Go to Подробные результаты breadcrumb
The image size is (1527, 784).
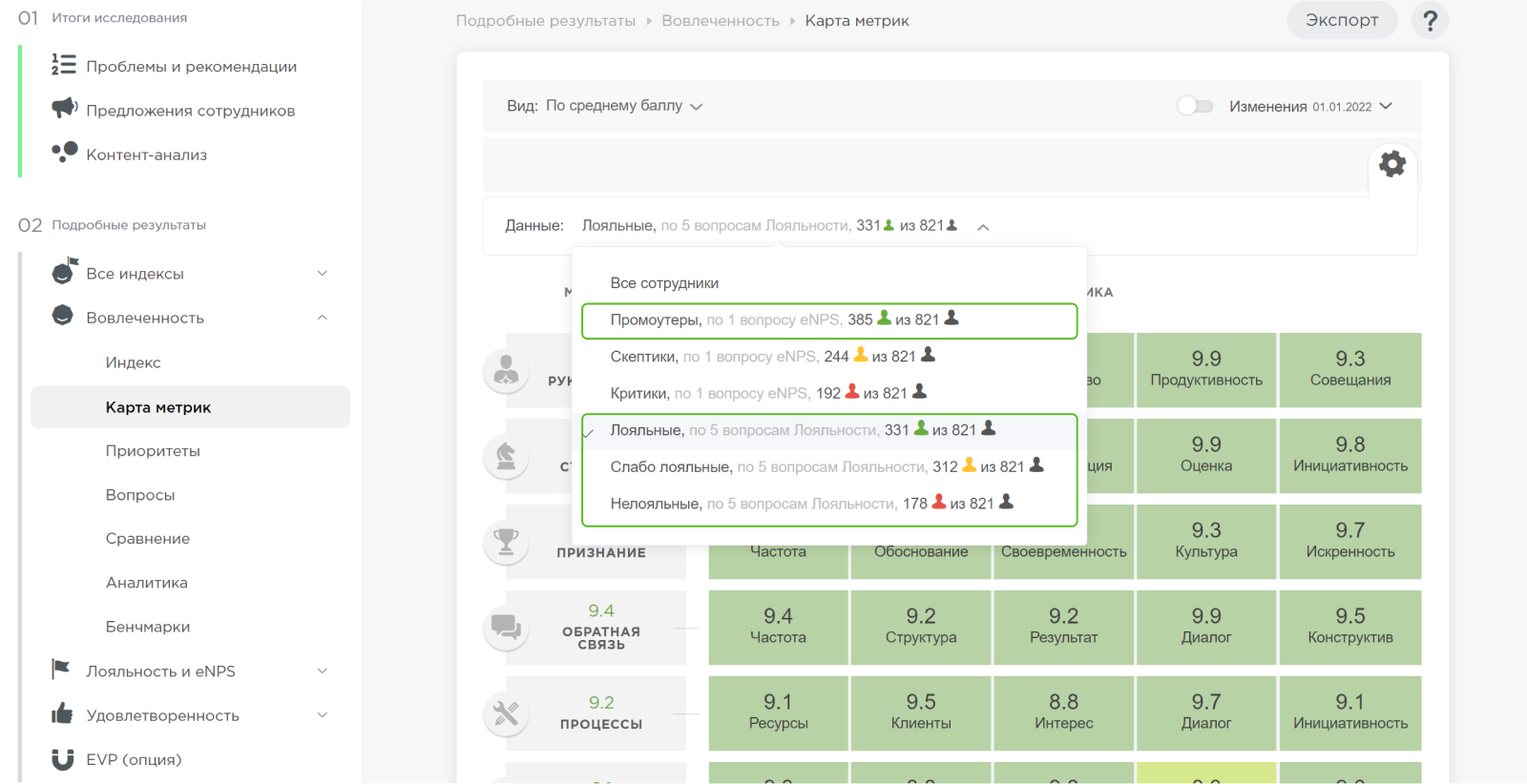[x=545, y=21]
